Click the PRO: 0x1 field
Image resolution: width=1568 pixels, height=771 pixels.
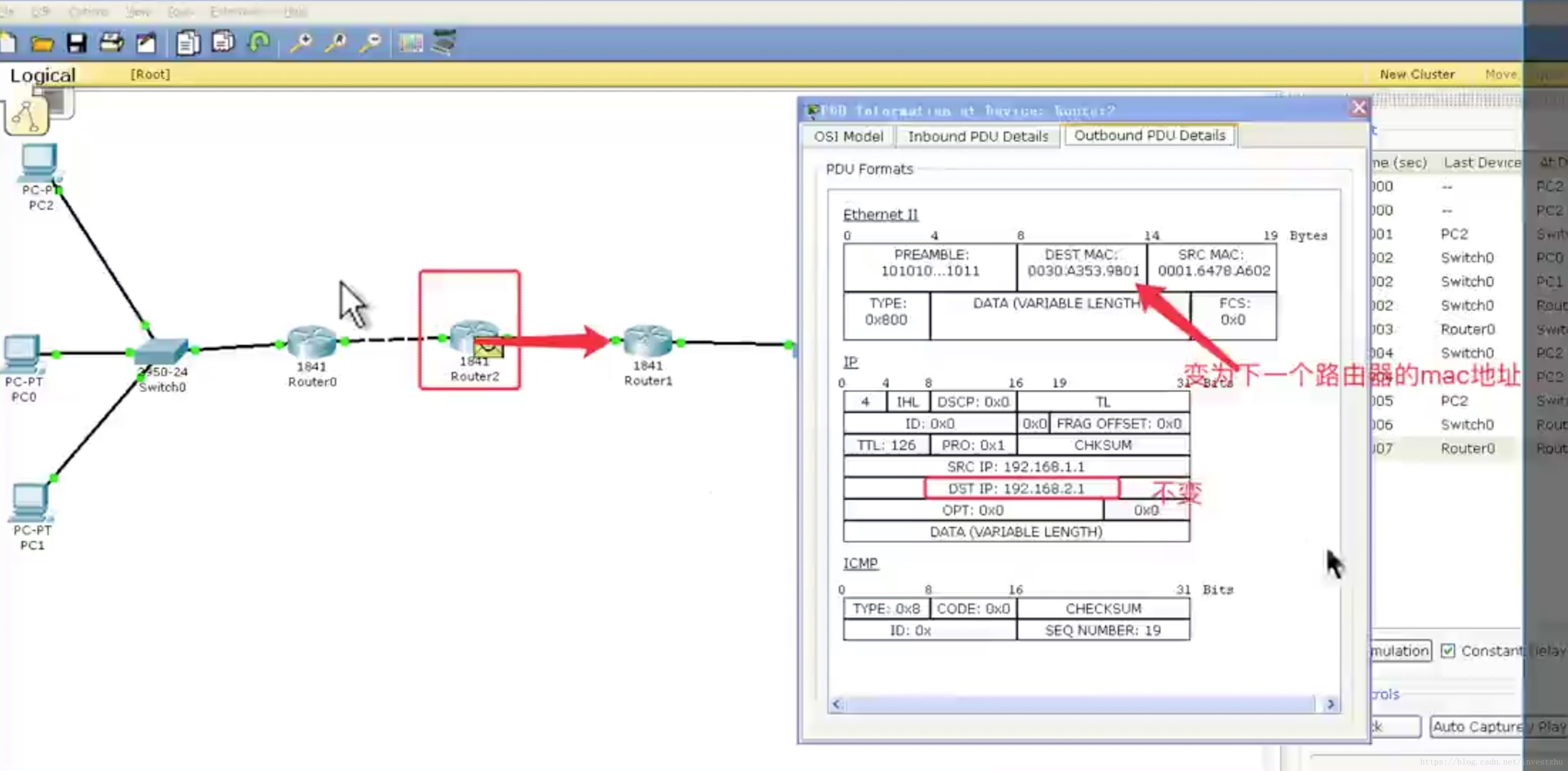tap(973, 445)
